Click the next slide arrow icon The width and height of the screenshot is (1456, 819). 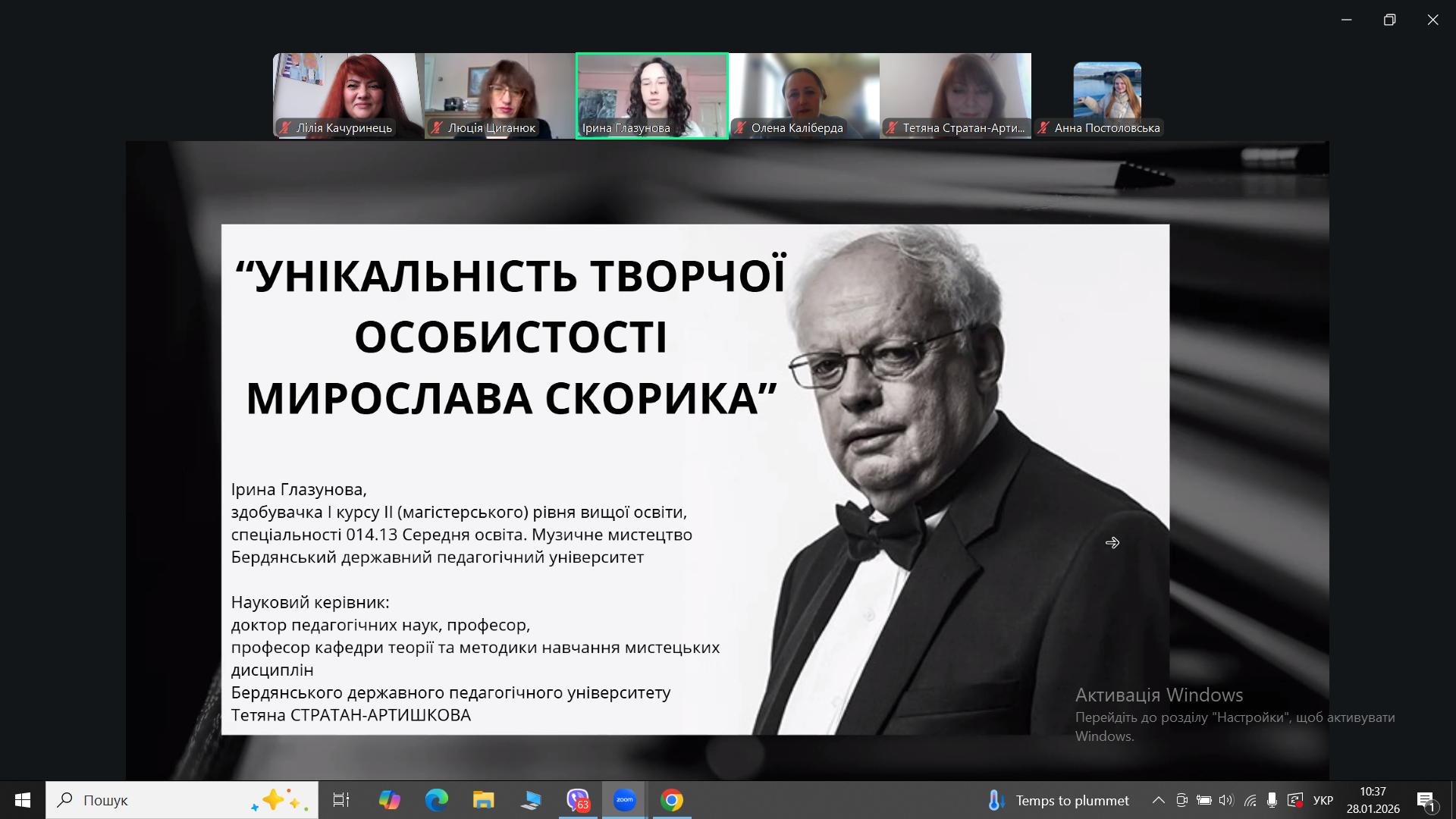[x=1112, y=543]
